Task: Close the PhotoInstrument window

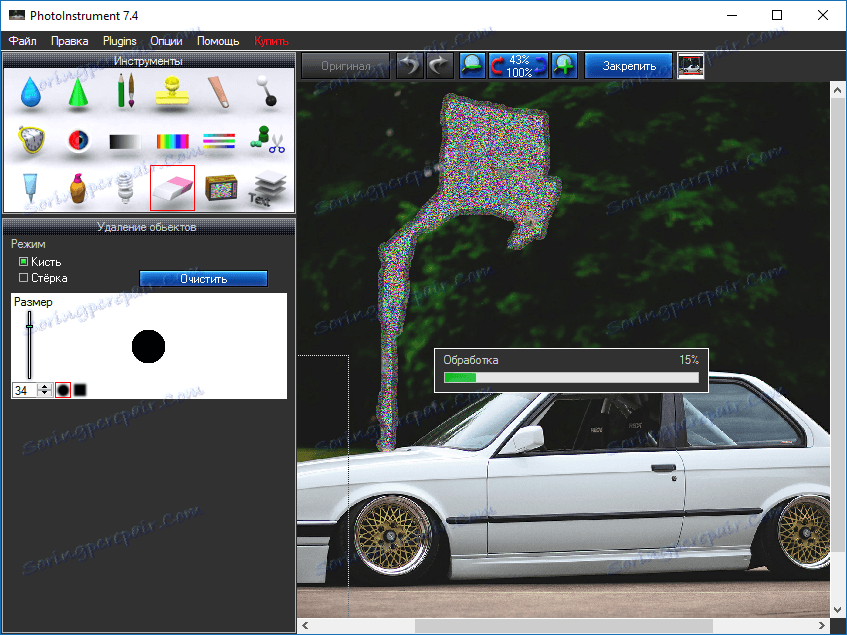Action: point(823,16)
